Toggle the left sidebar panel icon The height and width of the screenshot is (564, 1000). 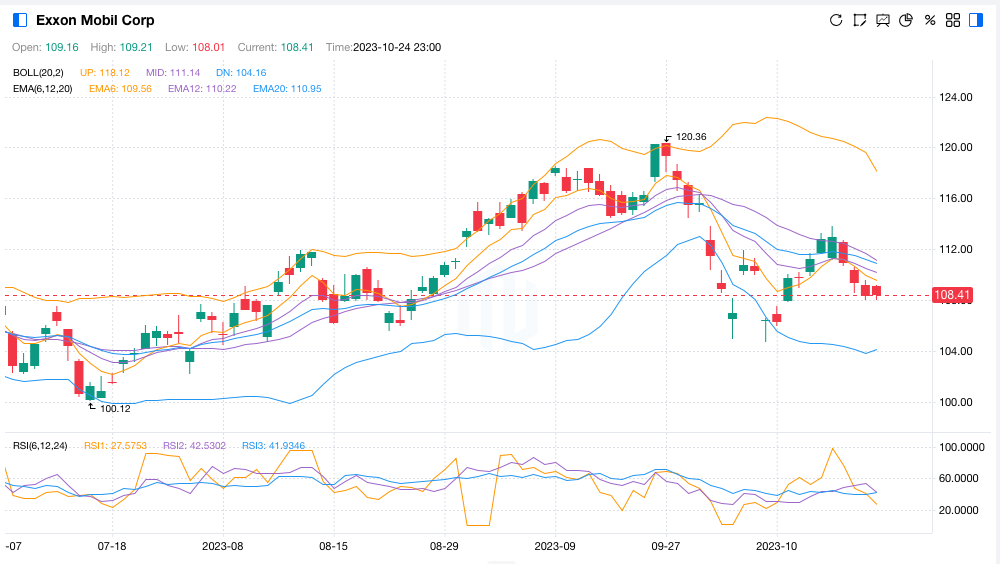click(x=20, y=20)
